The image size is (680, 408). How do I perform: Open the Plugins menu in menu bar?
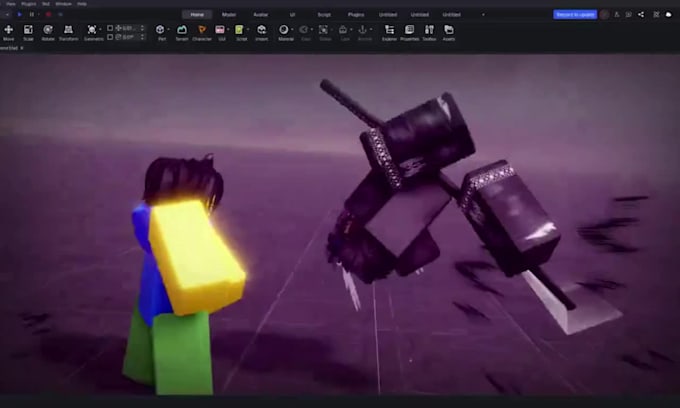tap(29, 4)
